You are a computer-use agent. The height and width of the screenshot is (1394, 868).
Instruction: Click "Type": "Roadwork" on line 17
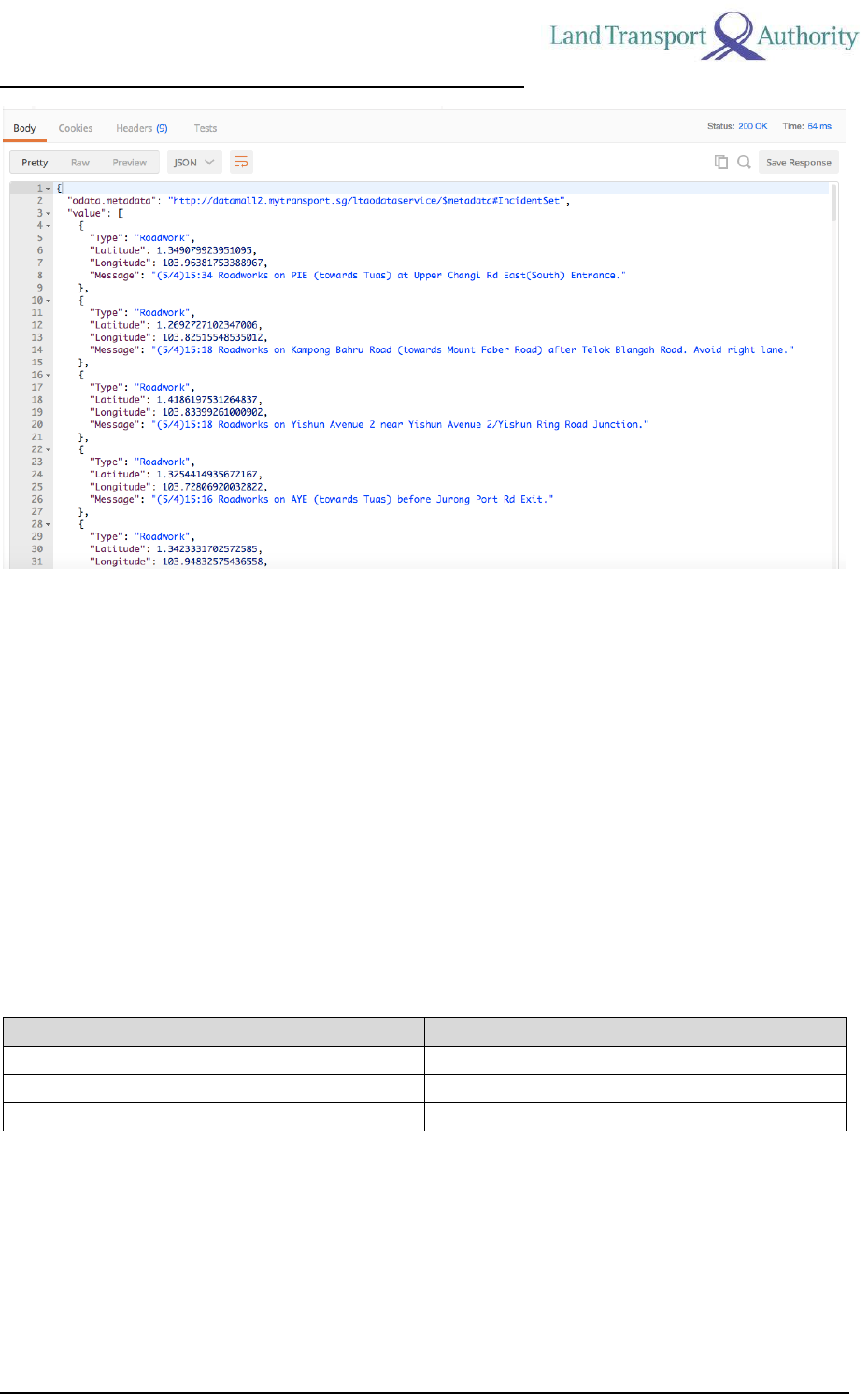pos(142,388)
